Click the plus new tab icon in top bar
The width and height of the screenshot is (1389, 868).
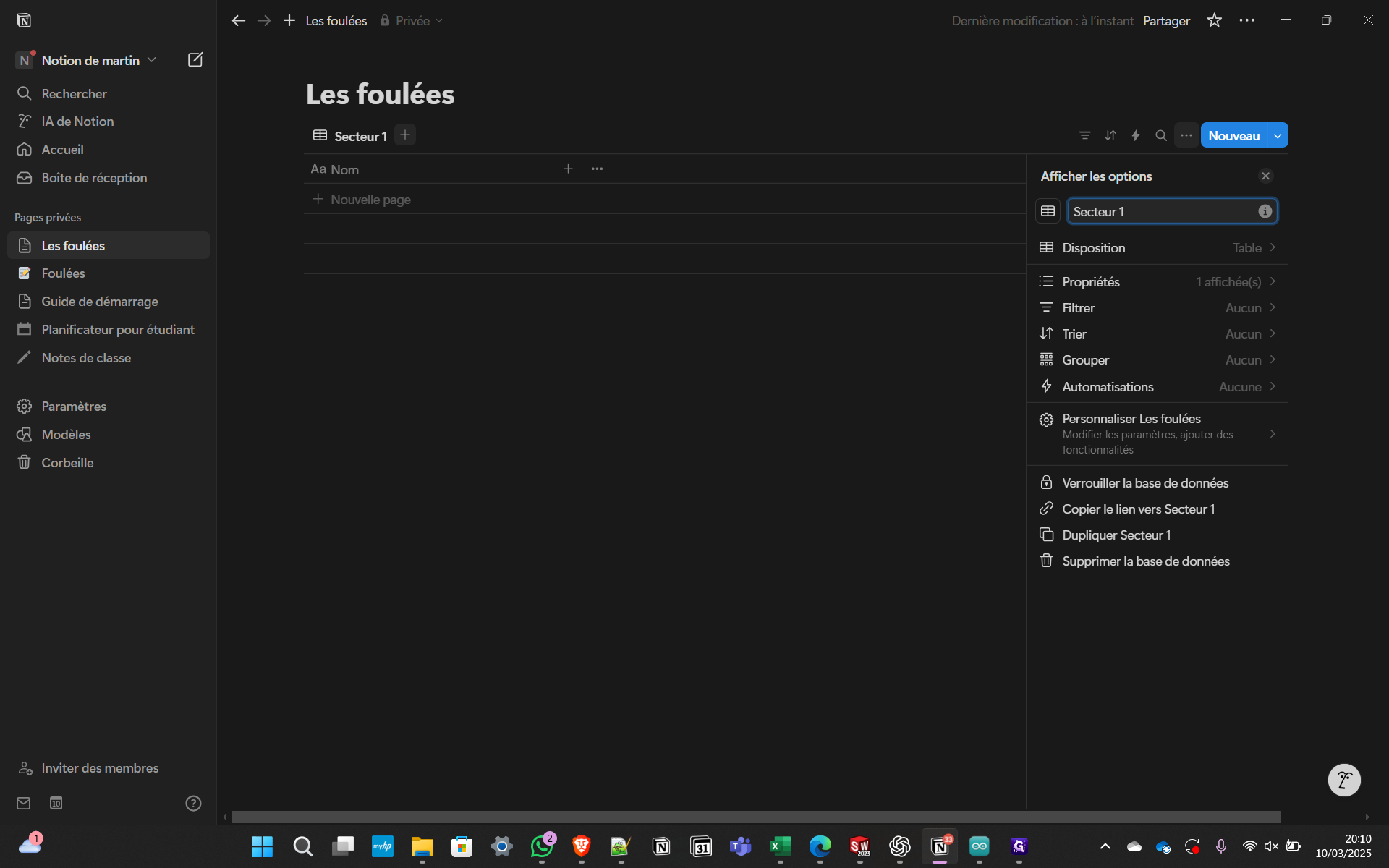pyautogui.click(x=289, y=21)
